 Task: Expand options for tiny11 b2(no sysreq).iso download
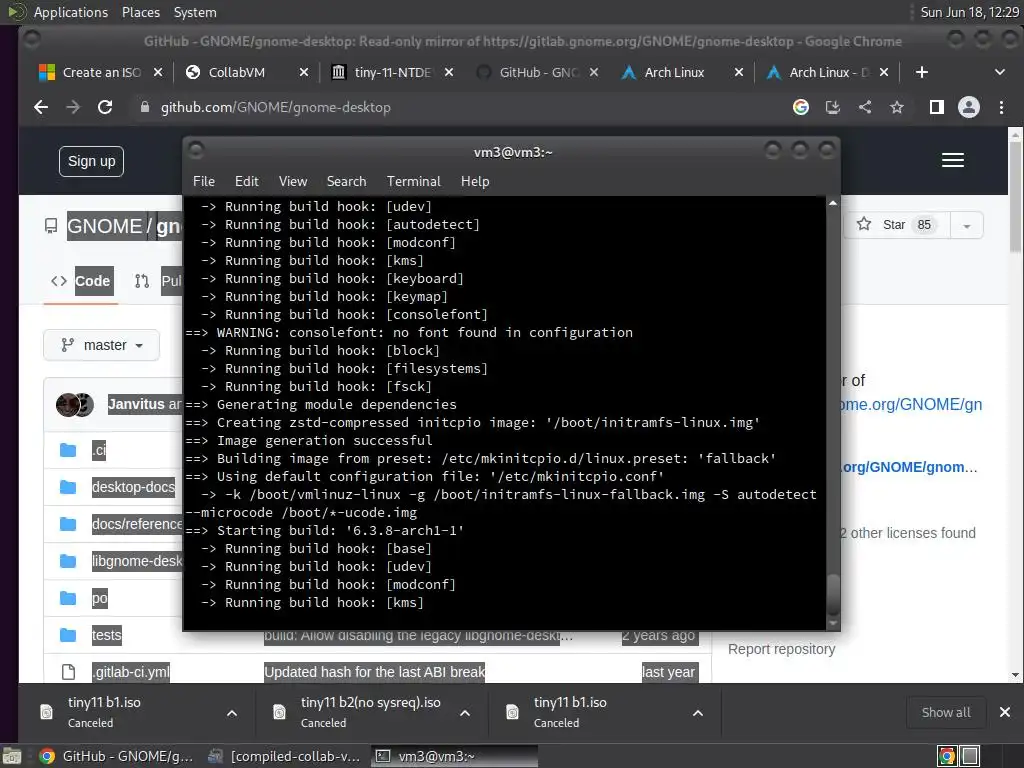(x=465, y=713)
